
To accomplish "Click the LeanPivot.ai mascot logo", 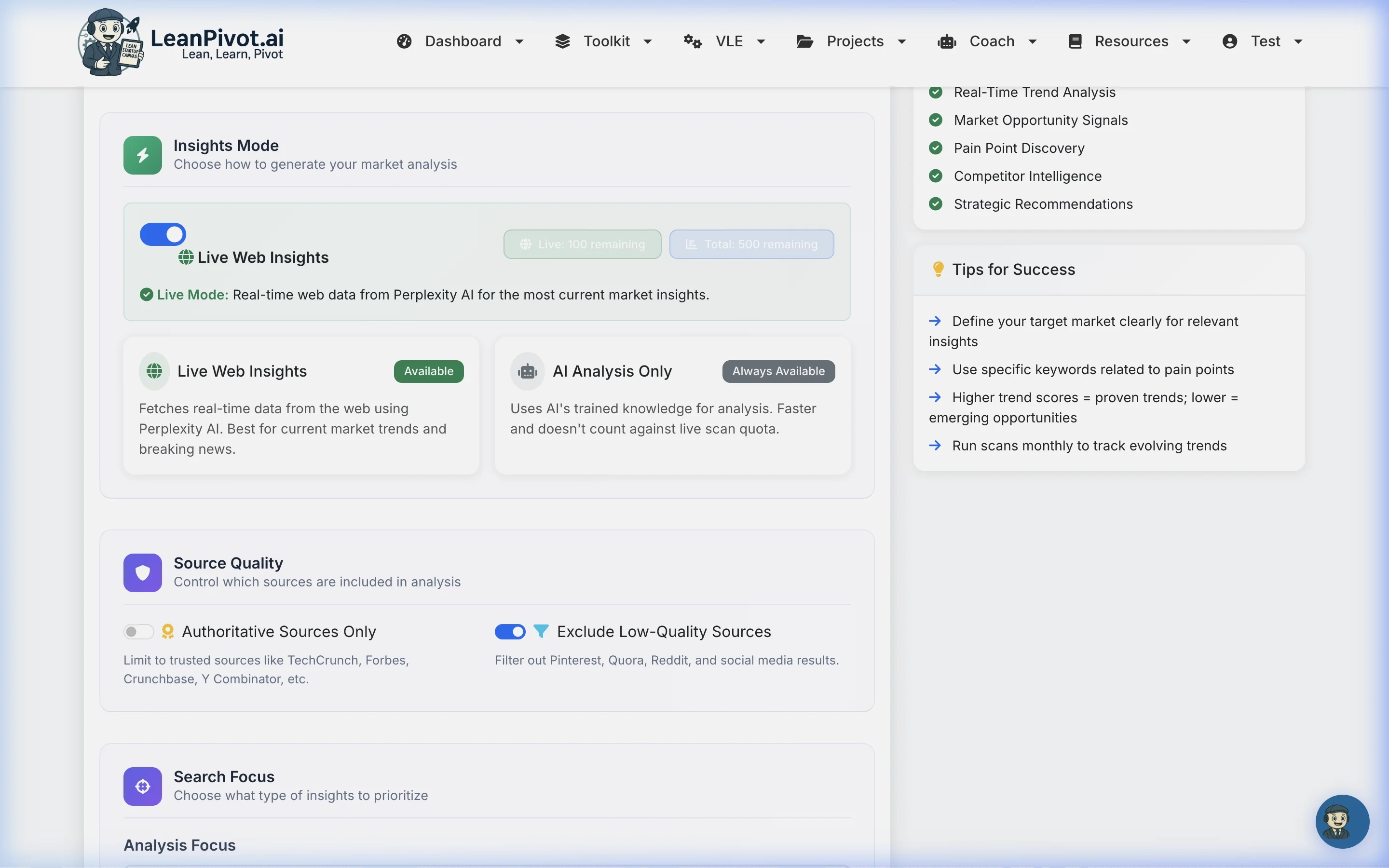I will tap(110, 42).
